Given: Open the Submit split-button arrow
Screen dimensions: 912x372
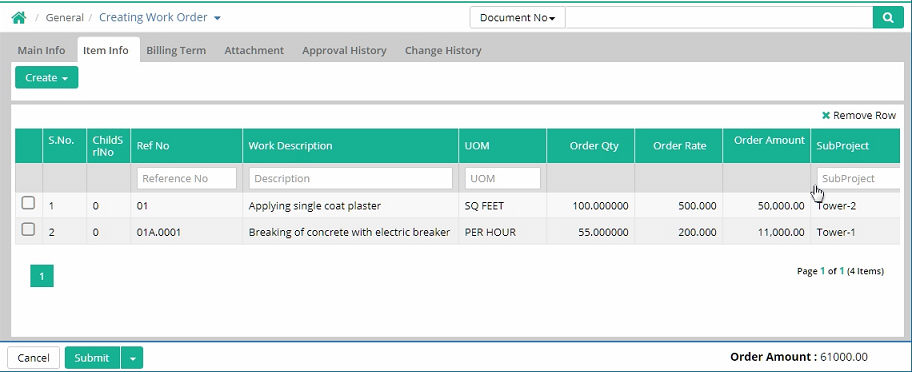Looking at the screenshot, I should (x=132, y=358).
